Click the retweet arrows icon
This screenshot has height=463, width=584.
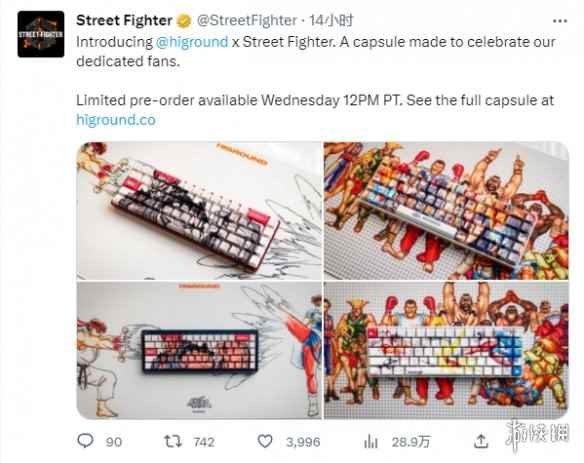(x=173, y=441)
